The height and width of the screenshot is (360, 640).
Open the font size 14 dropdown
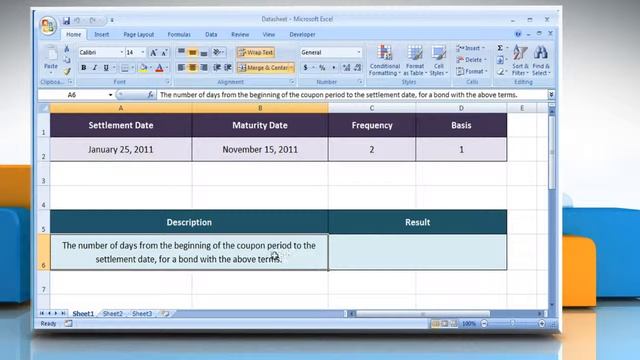(x=142, y=53)
